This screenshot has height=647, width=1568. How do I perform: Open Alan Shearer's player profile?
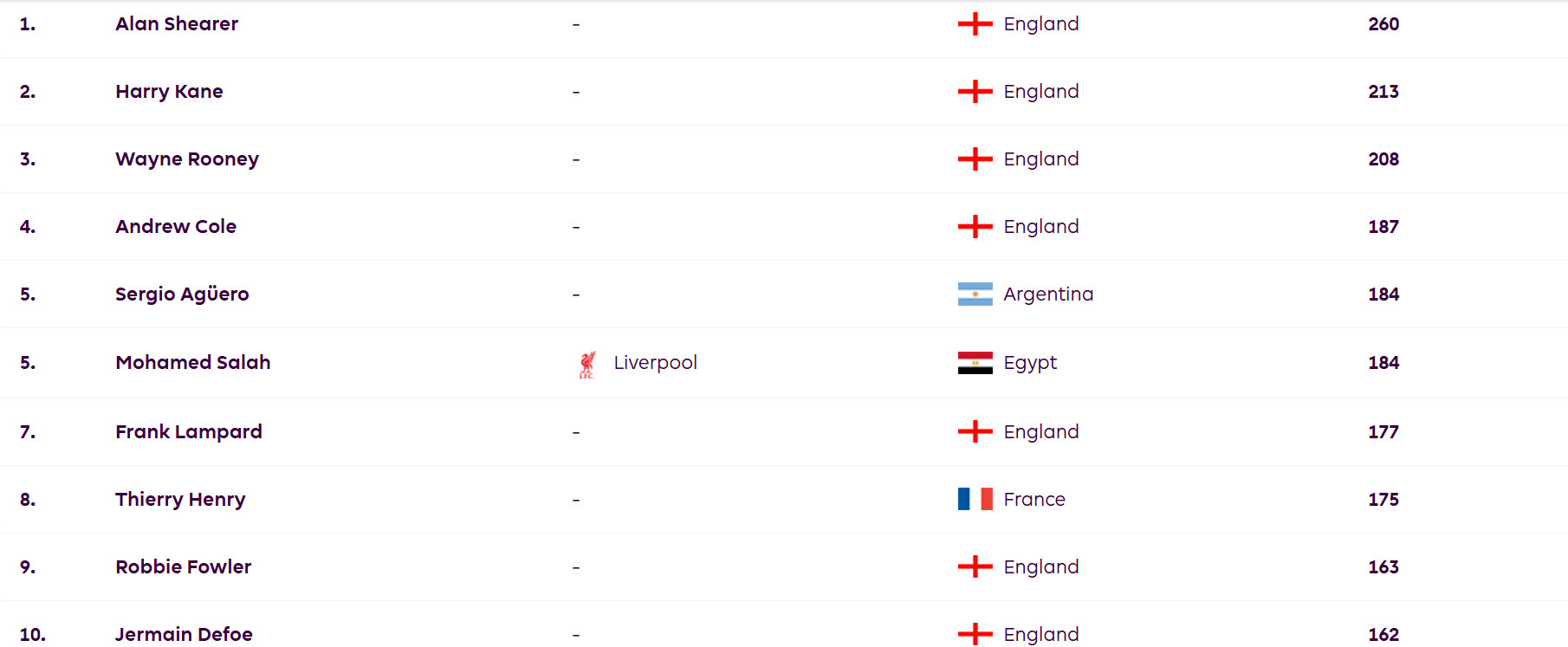pos(177,24)
